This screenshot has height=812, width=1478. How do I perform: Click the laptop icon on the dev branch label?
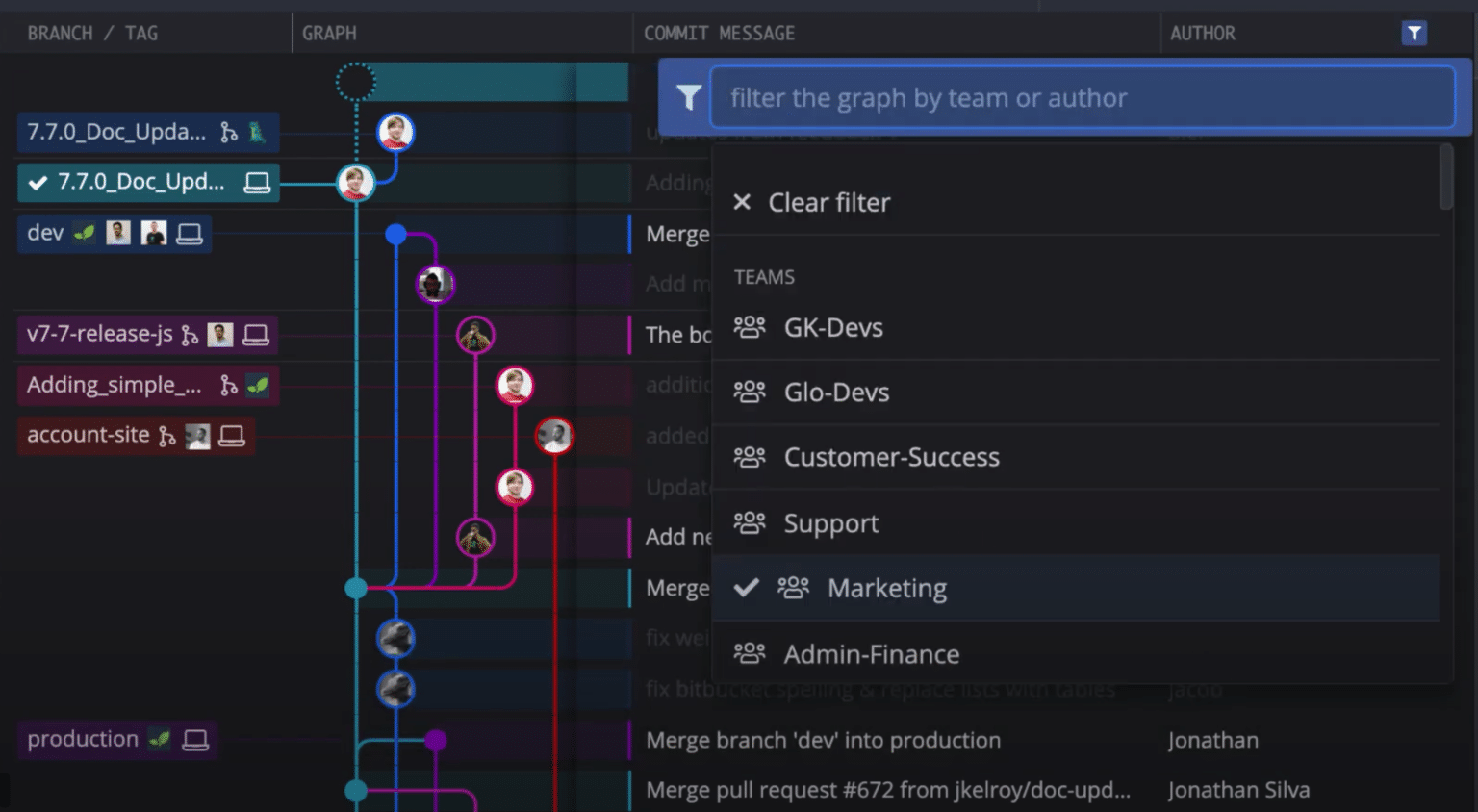tap(191, 232)
